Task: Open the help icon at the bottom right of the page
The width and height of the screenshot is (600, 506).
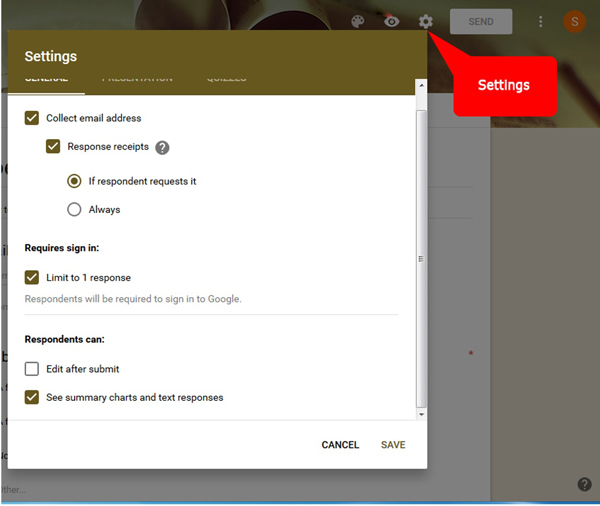Action: [x=584, y=484]
